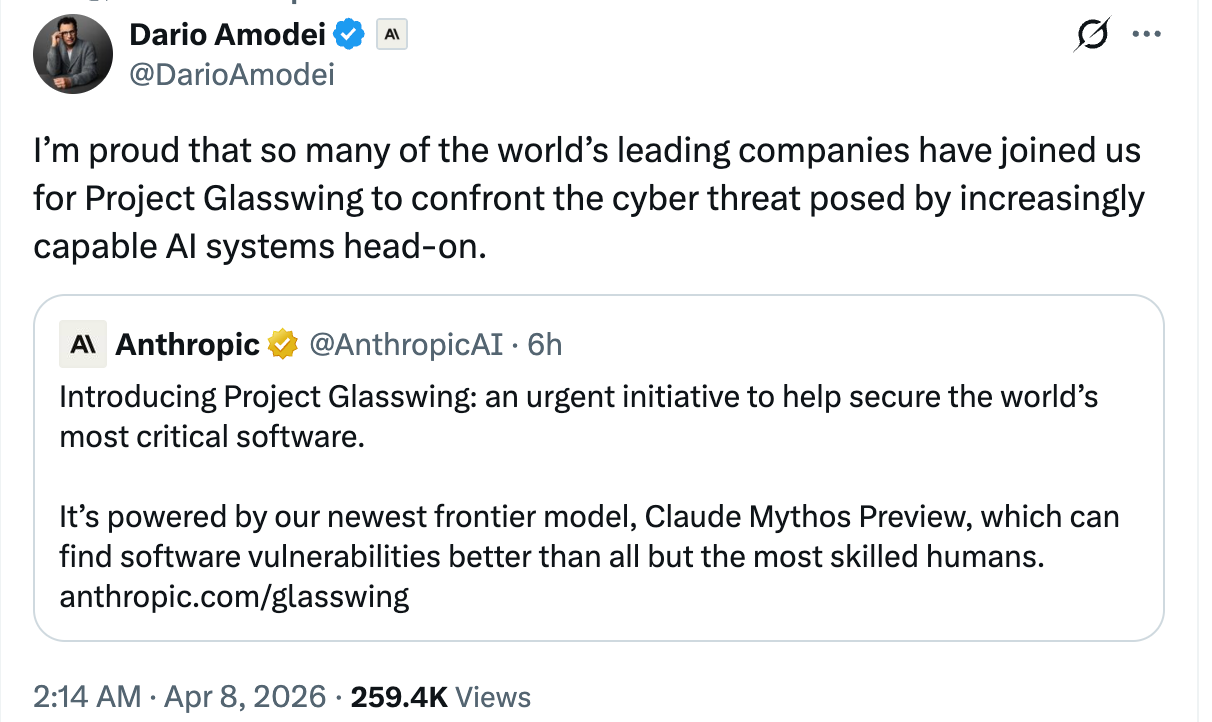Click the blue verified checkmark badge
Viewport: 1212px width, 722px height.
[x=349, y=37]
